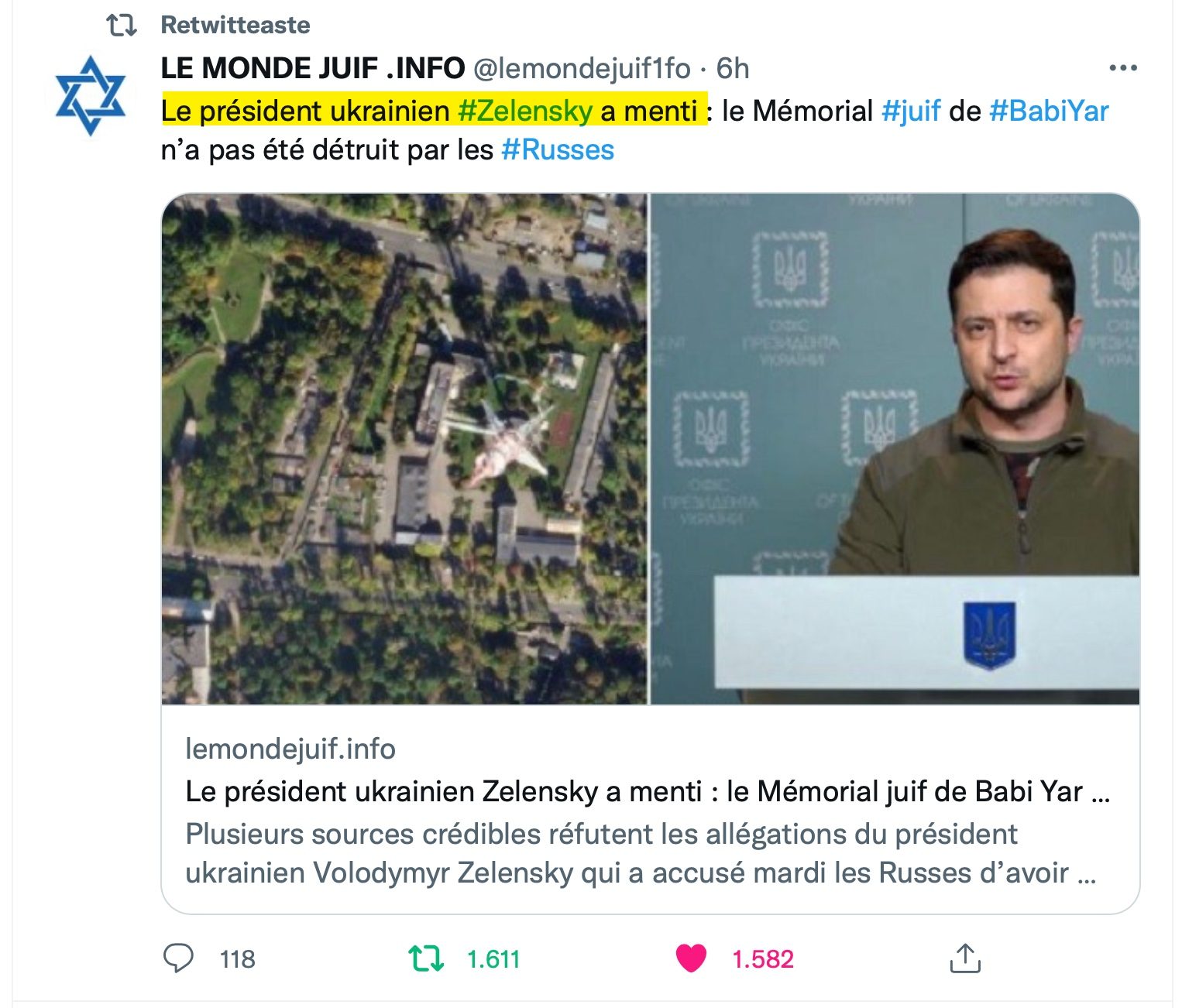Open the lemondejuif.info domain link

[290, 749]
